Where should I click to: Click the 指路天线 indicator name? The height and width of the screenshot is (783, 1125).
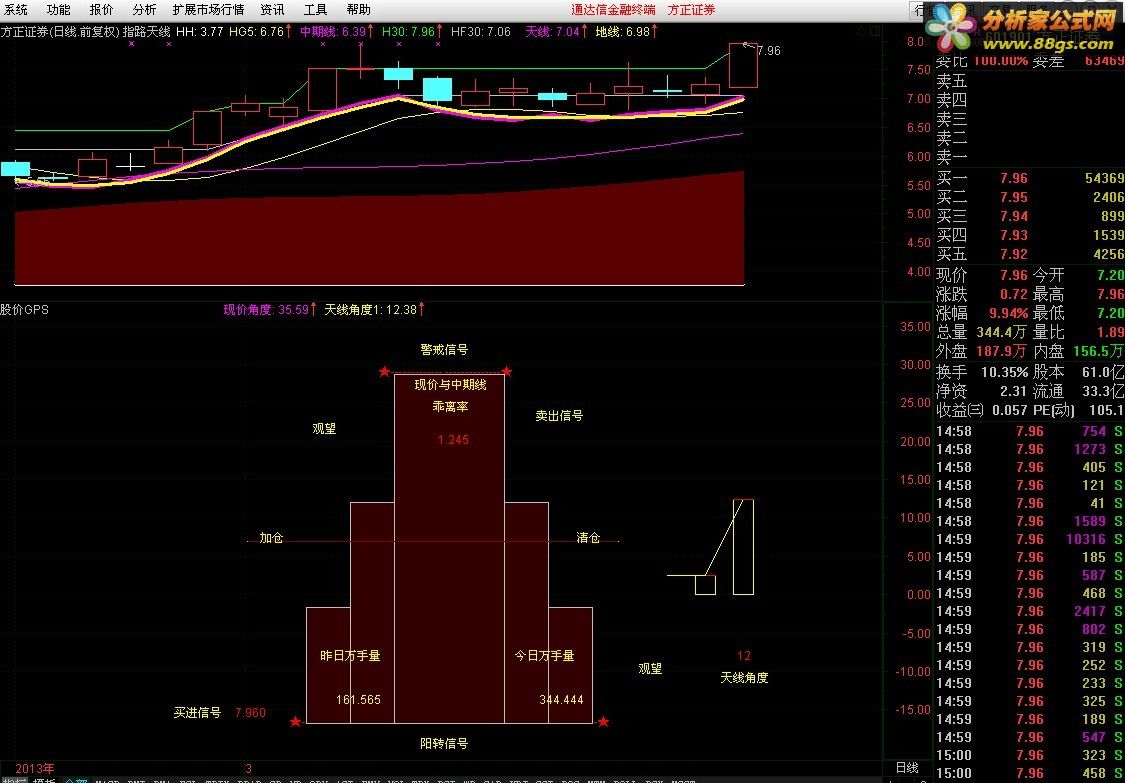[146, 32]
